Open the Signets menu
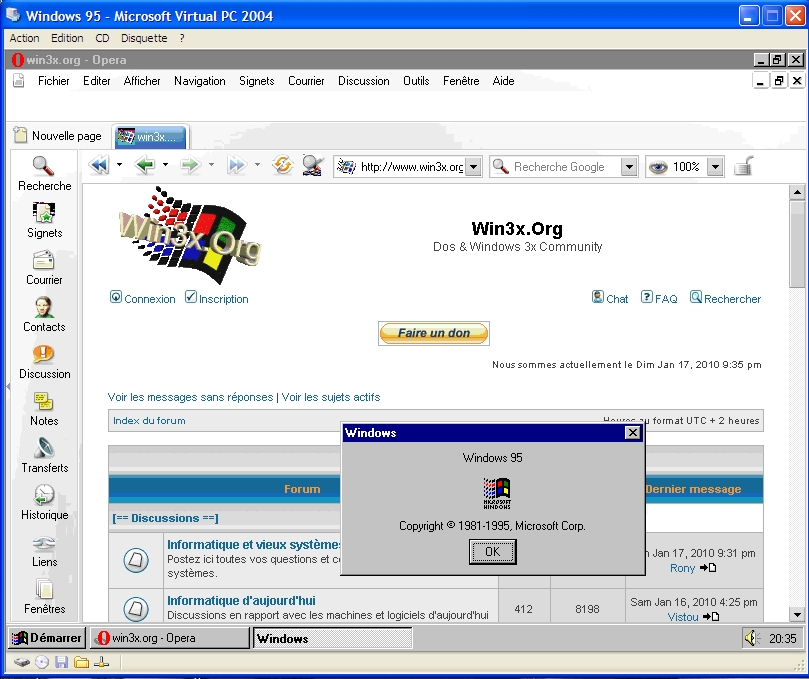The height and width of the screenshot is (679, 809). (x=256, y=81)
